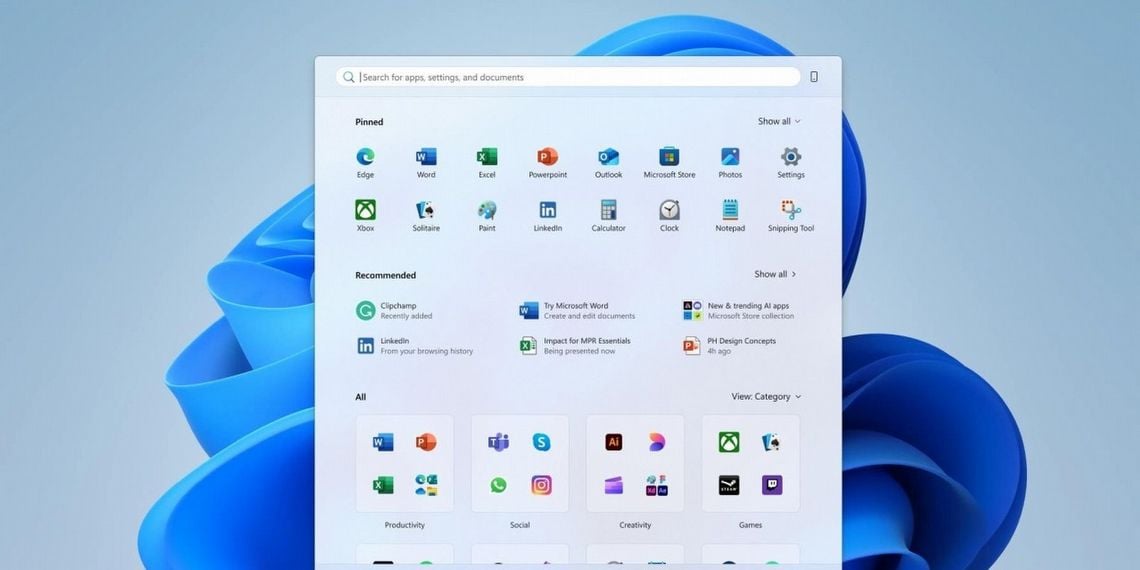
Task: Open the Try Microsoft Word recommendation
Action: coord(577,310)
